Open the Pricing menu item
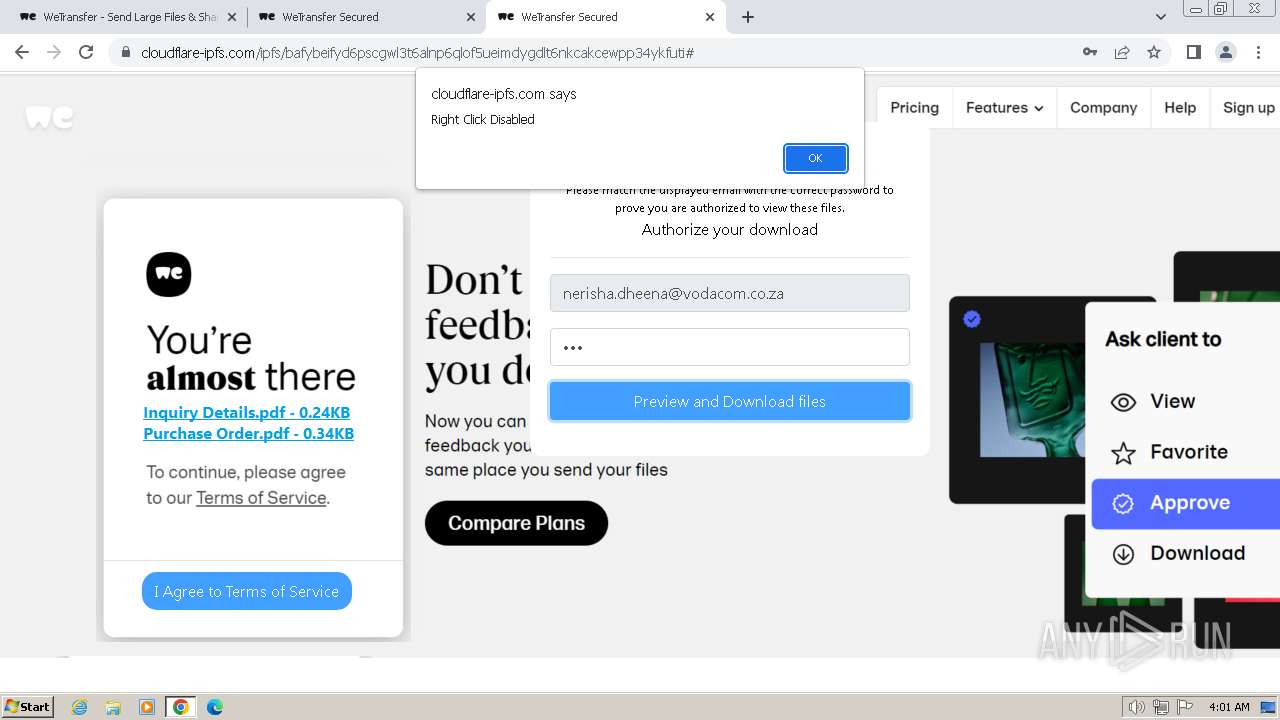This screenshot has width=1280, height=720. [x=914, y=107]
